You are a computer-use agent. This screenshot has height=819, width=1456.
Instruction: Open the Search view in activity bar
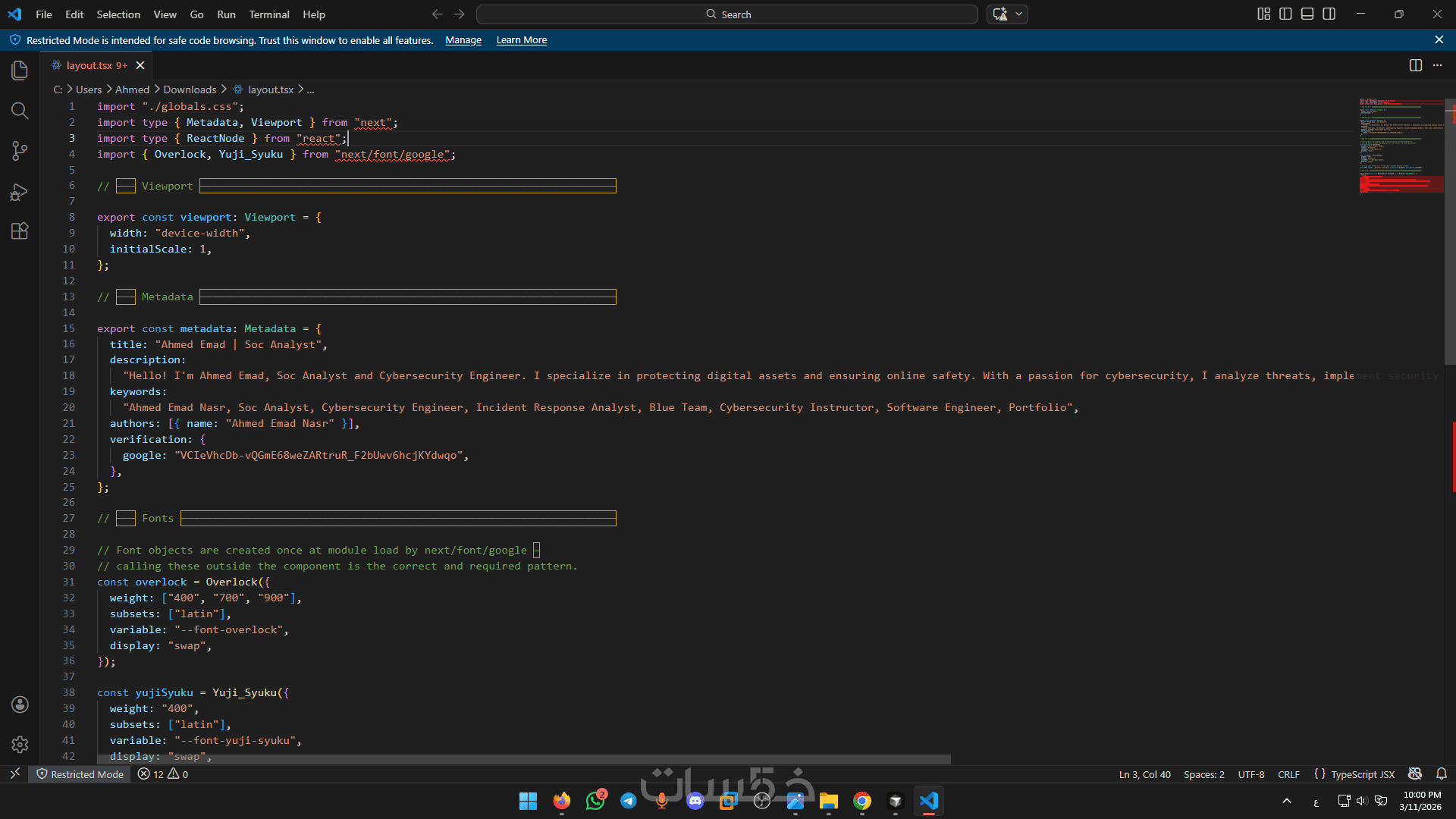point(20,111)
